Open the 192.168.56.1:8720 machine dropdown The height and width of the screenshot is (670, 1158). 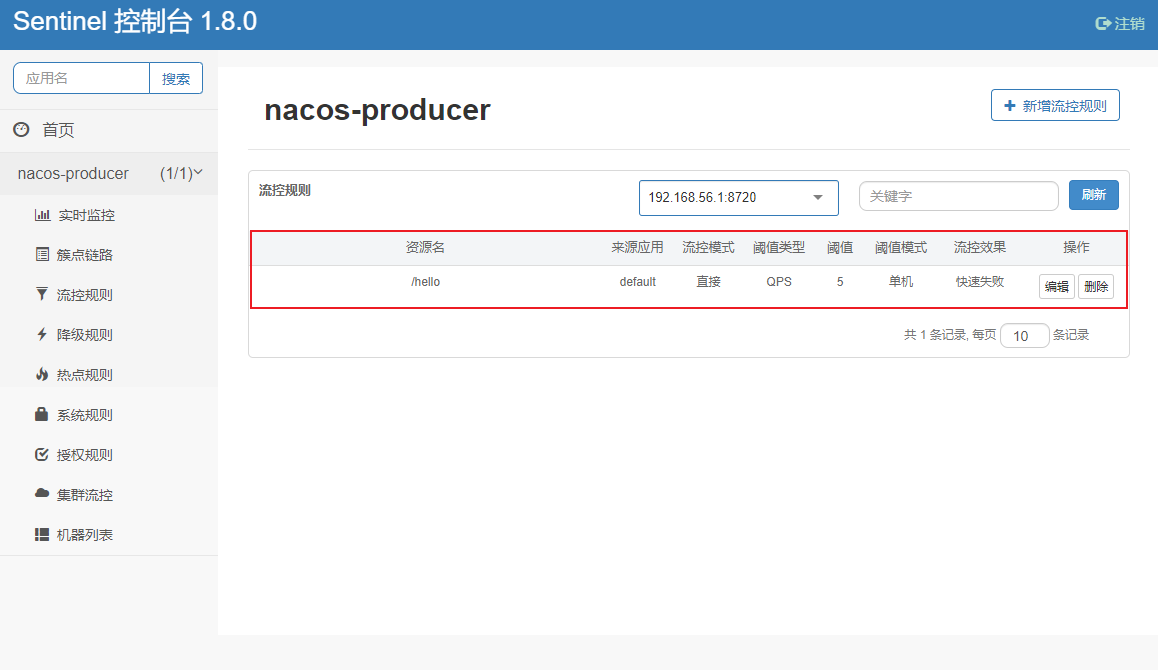[x=739, y=198]
